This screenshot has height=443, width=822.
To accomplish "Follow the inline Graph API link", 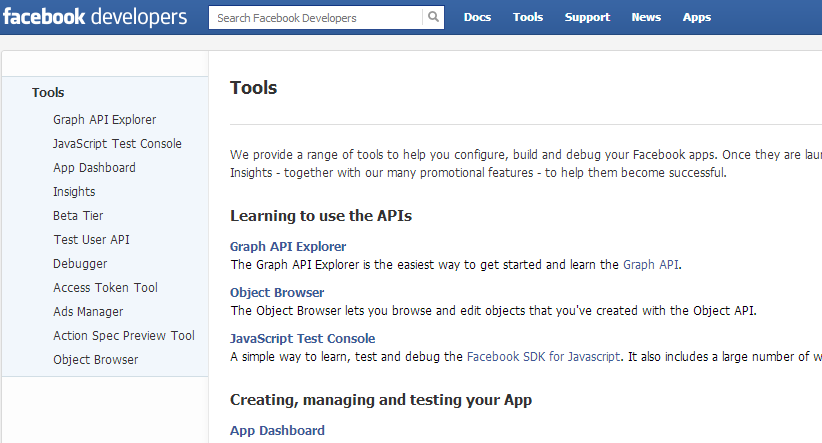I will [x=651, y=265].
